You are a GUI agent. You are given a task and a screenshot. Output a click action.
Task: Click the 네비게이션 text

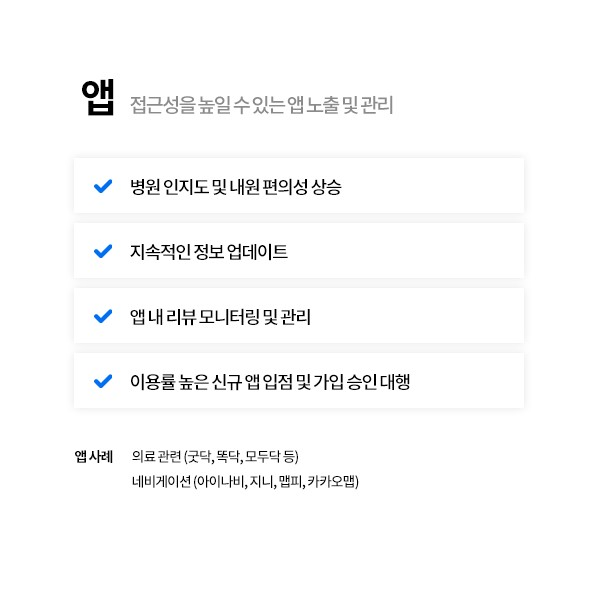pos(160,481)
